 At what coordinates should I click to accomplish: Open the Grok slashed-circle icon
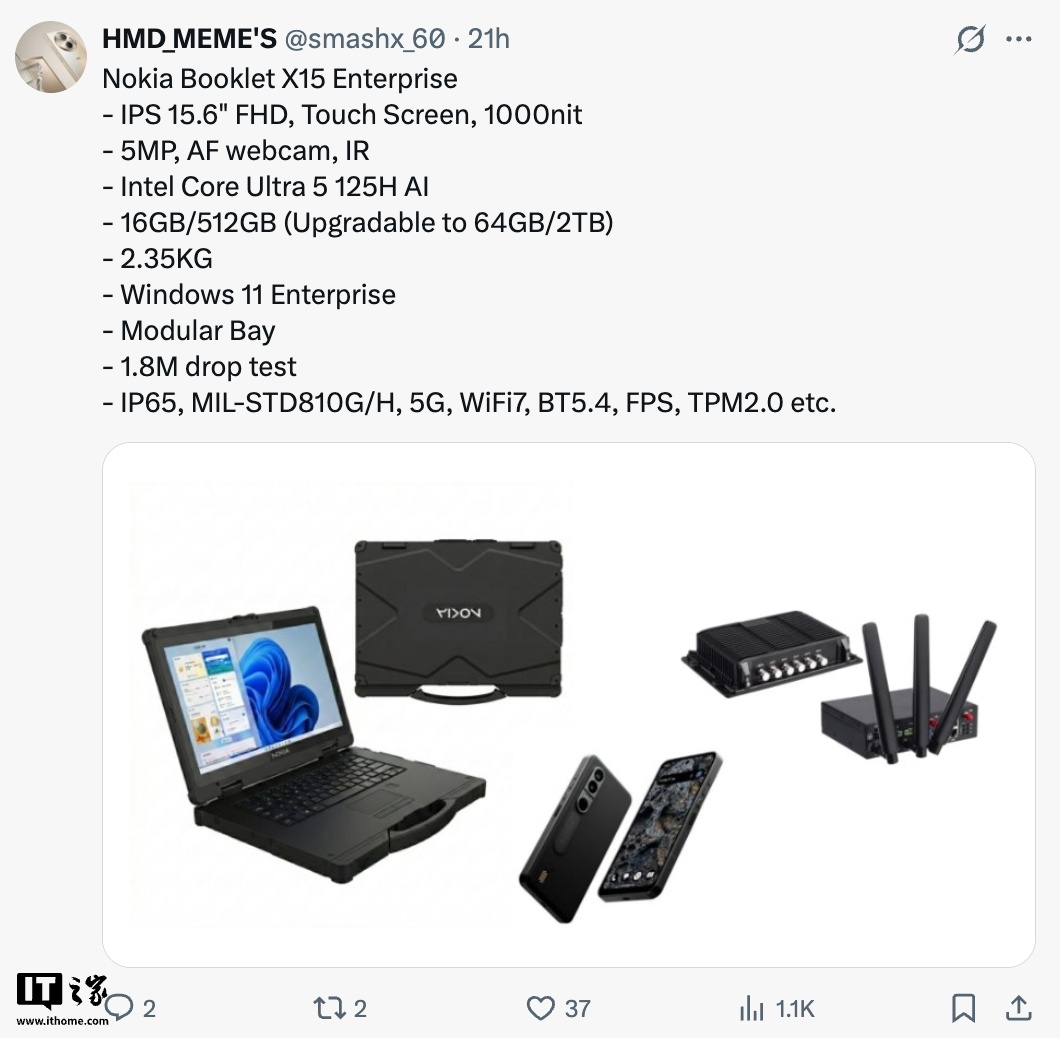[x=970, y=39]
